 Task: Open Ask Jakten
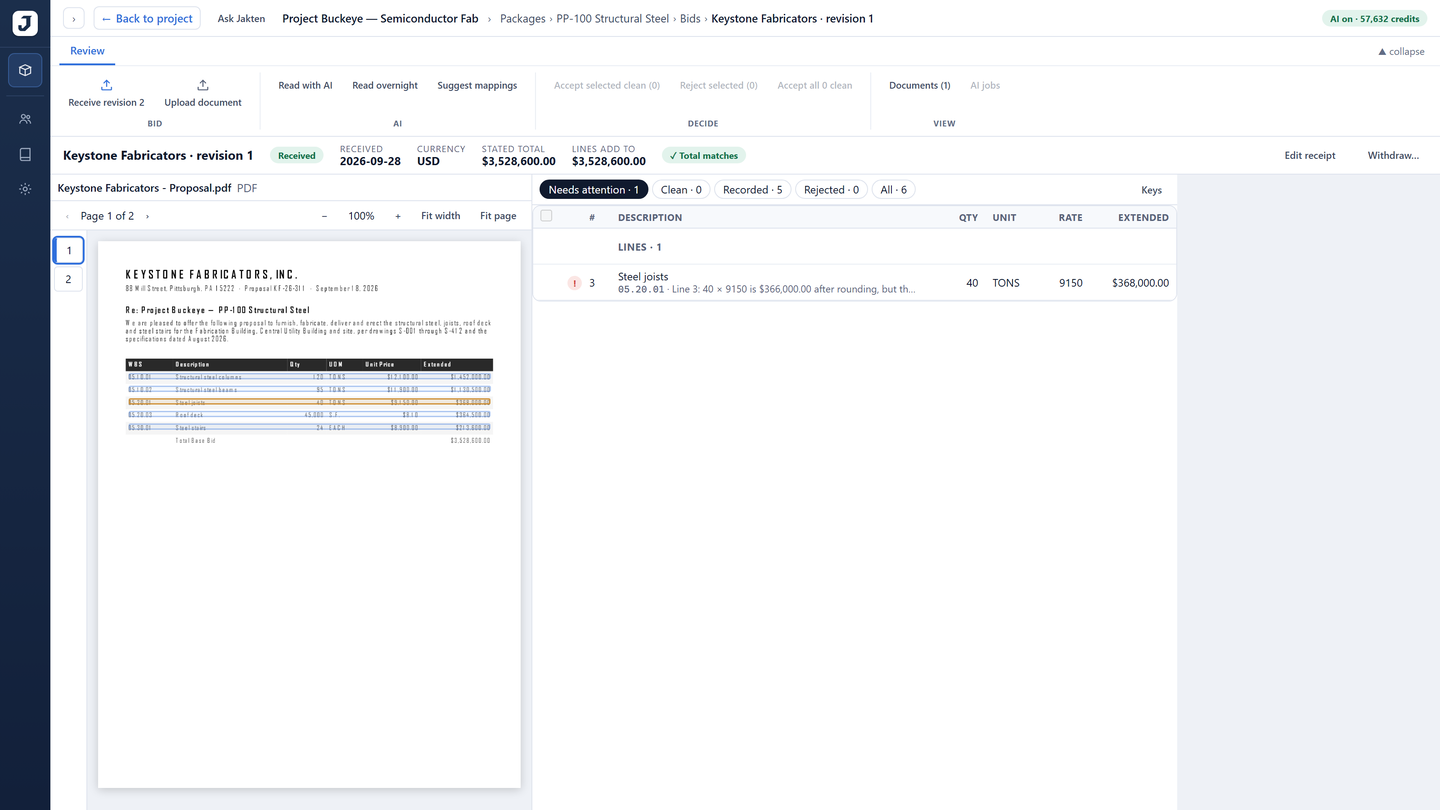tap(242, 19)
